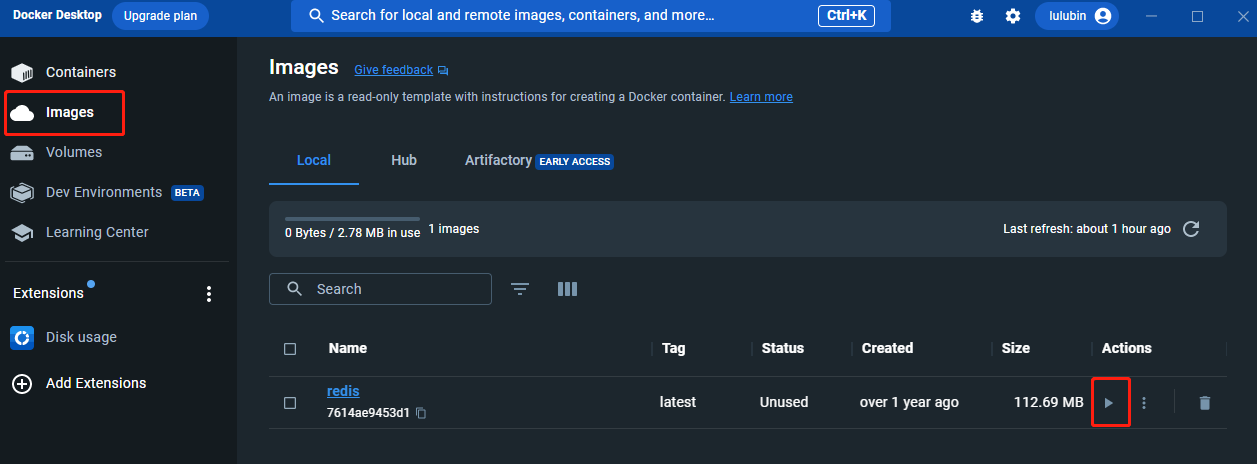Sort by the Status column header

tap(783, 348)
